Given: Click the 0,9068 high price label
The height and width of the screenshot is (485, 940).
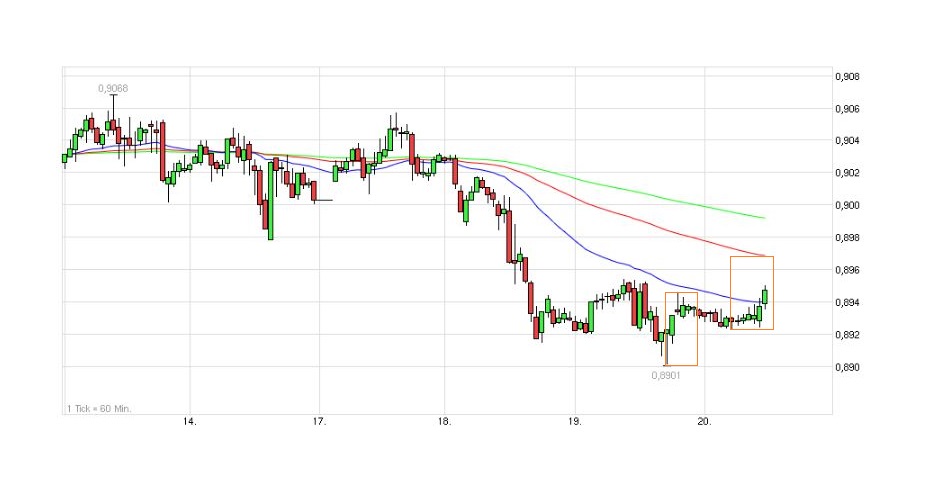Looking at the screenshot, I should tap(113, 88).
